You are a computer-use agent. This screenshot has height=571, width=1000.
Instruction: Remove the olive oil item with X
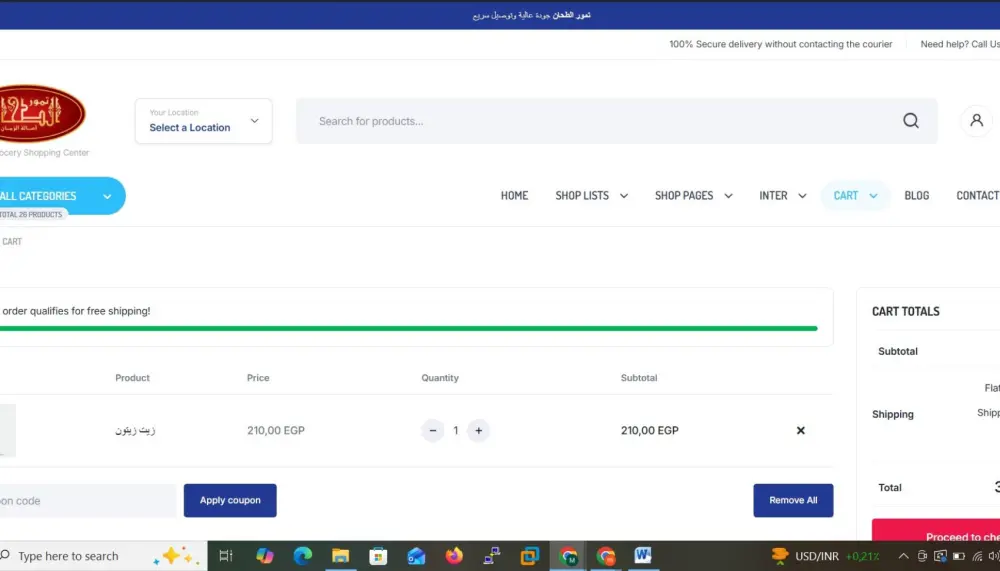coord(800,431)
